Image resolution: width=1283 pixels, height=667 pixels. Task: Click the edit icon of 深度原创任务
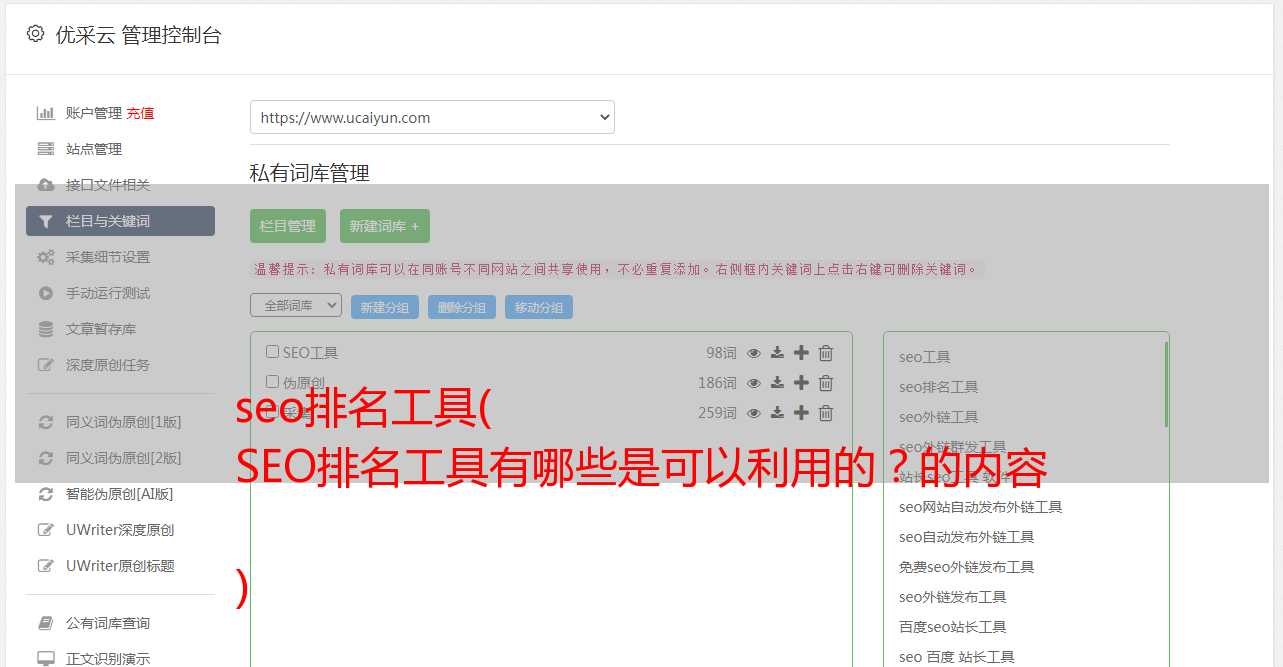coord(45,365)
